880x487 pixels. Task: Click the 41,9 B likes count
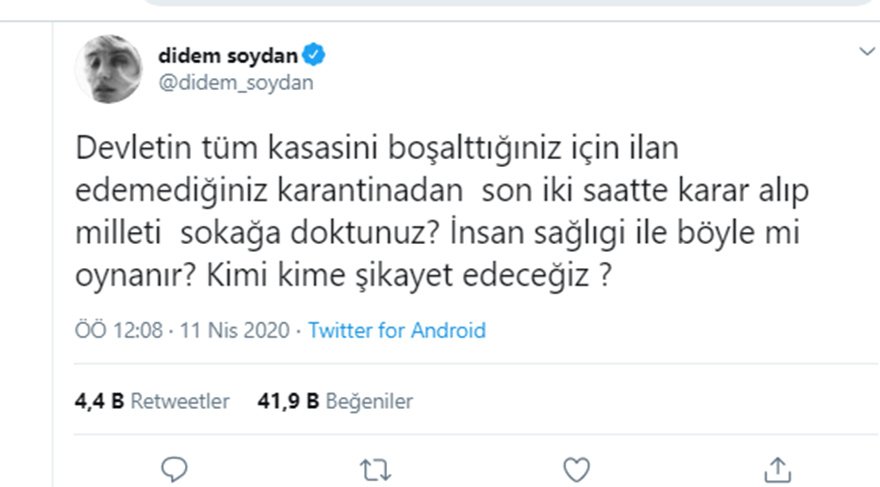point(289,401)
